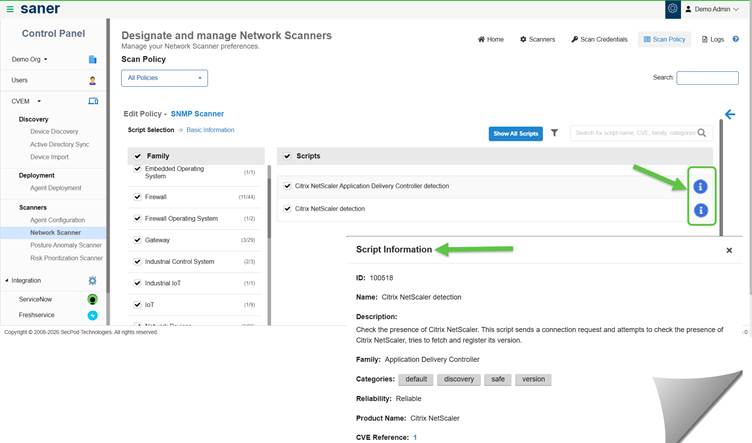Open info for Citrix NetScaler Application Delivery Controller

point(701,187)
